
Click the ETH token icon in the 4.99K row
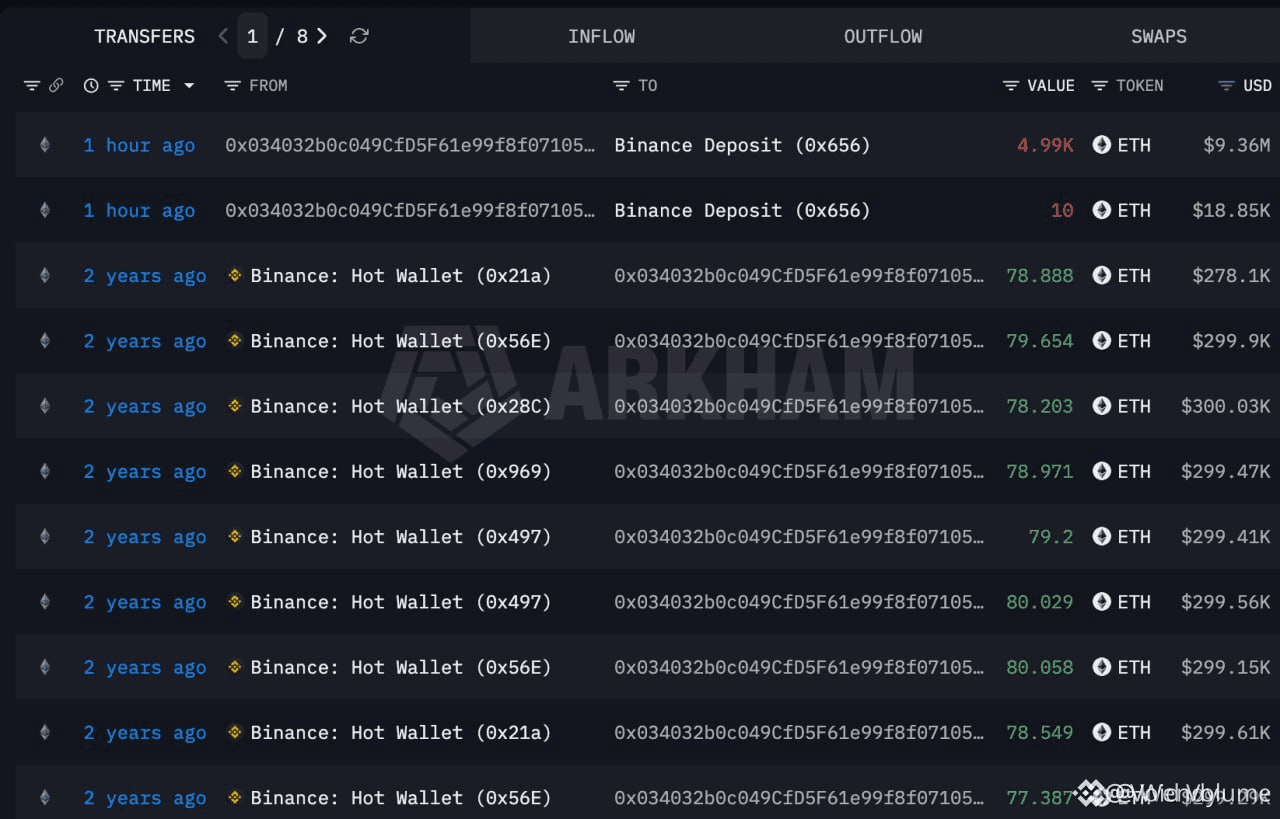click(1102, 145)
